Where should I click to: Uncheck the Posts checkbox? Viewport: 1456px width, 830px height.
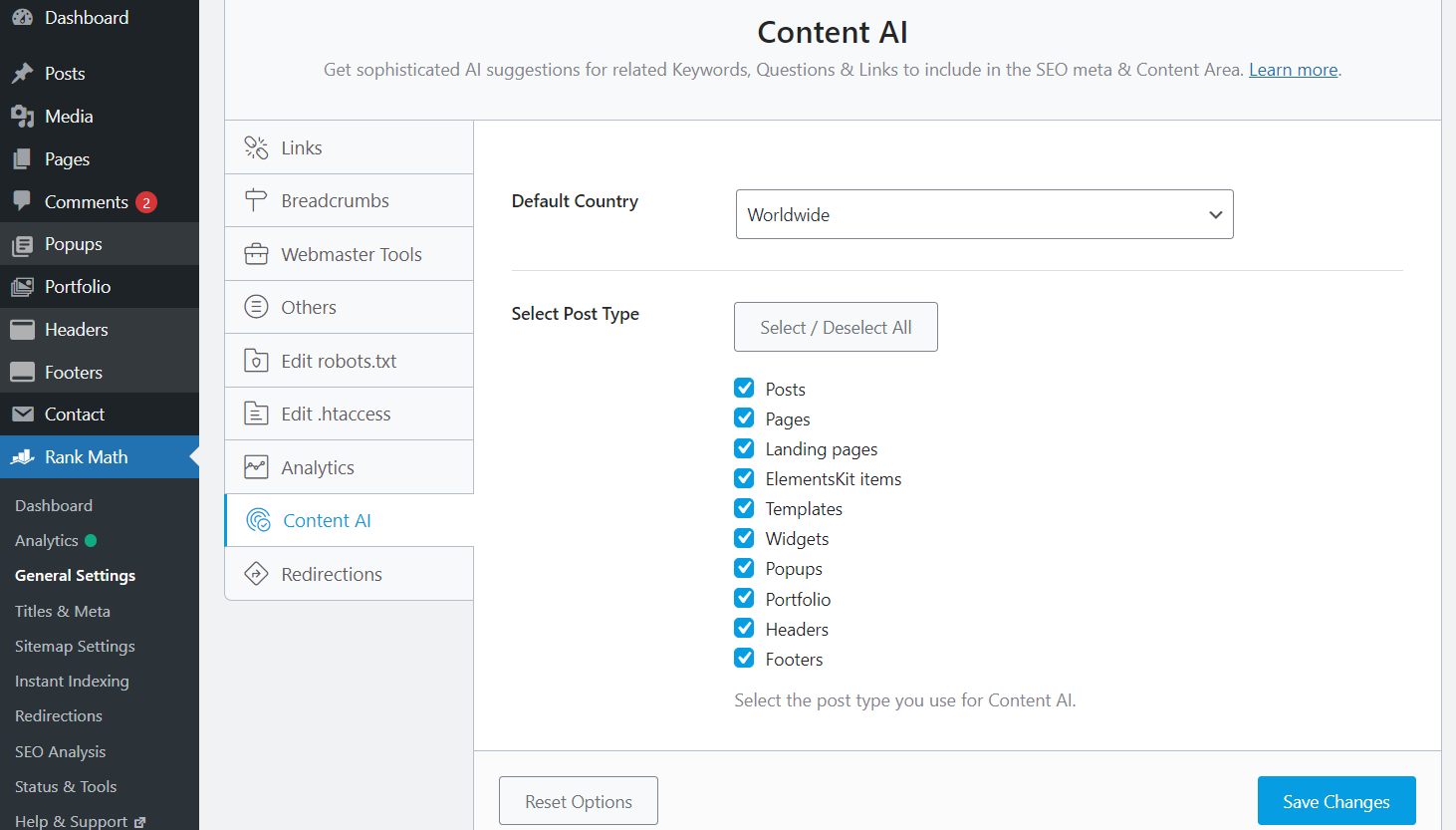pos(744,388)
